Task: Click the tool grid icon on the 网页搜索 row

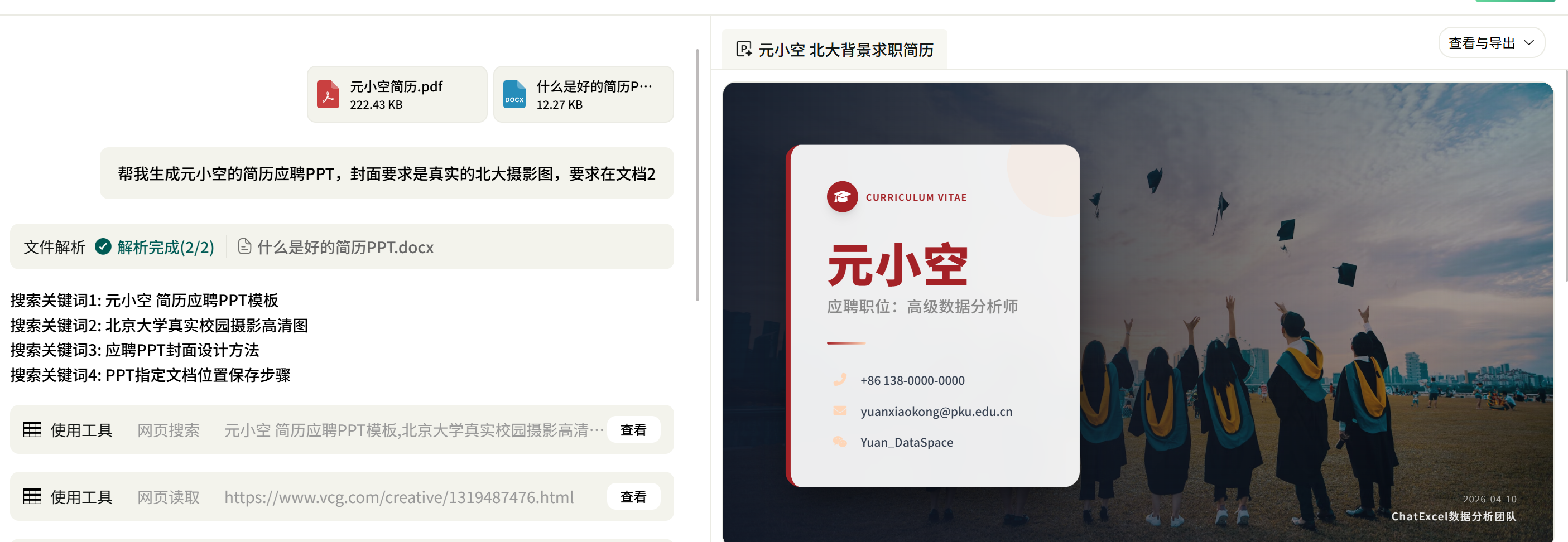Action: 32,429
